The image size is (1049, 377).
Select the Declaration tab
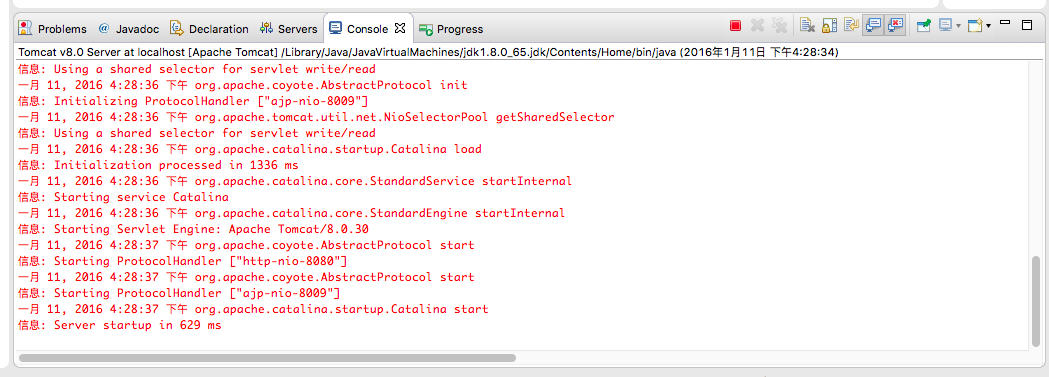pos(209,29)
